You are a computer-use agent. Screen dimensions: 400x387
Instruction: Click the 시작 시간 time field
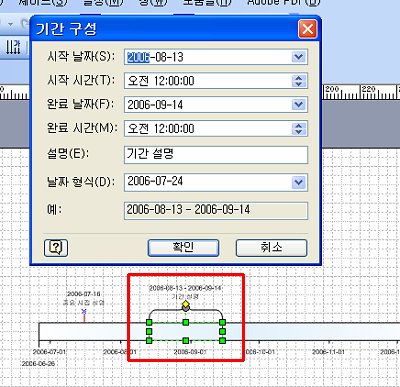click(216, 81)
